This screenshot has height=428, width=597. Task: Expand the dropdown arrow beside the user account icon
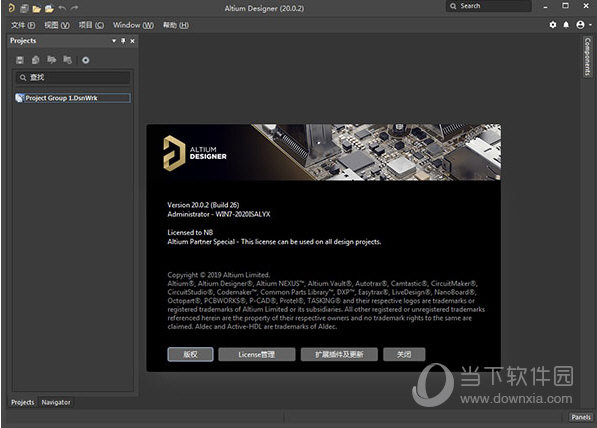pos(590,25)
